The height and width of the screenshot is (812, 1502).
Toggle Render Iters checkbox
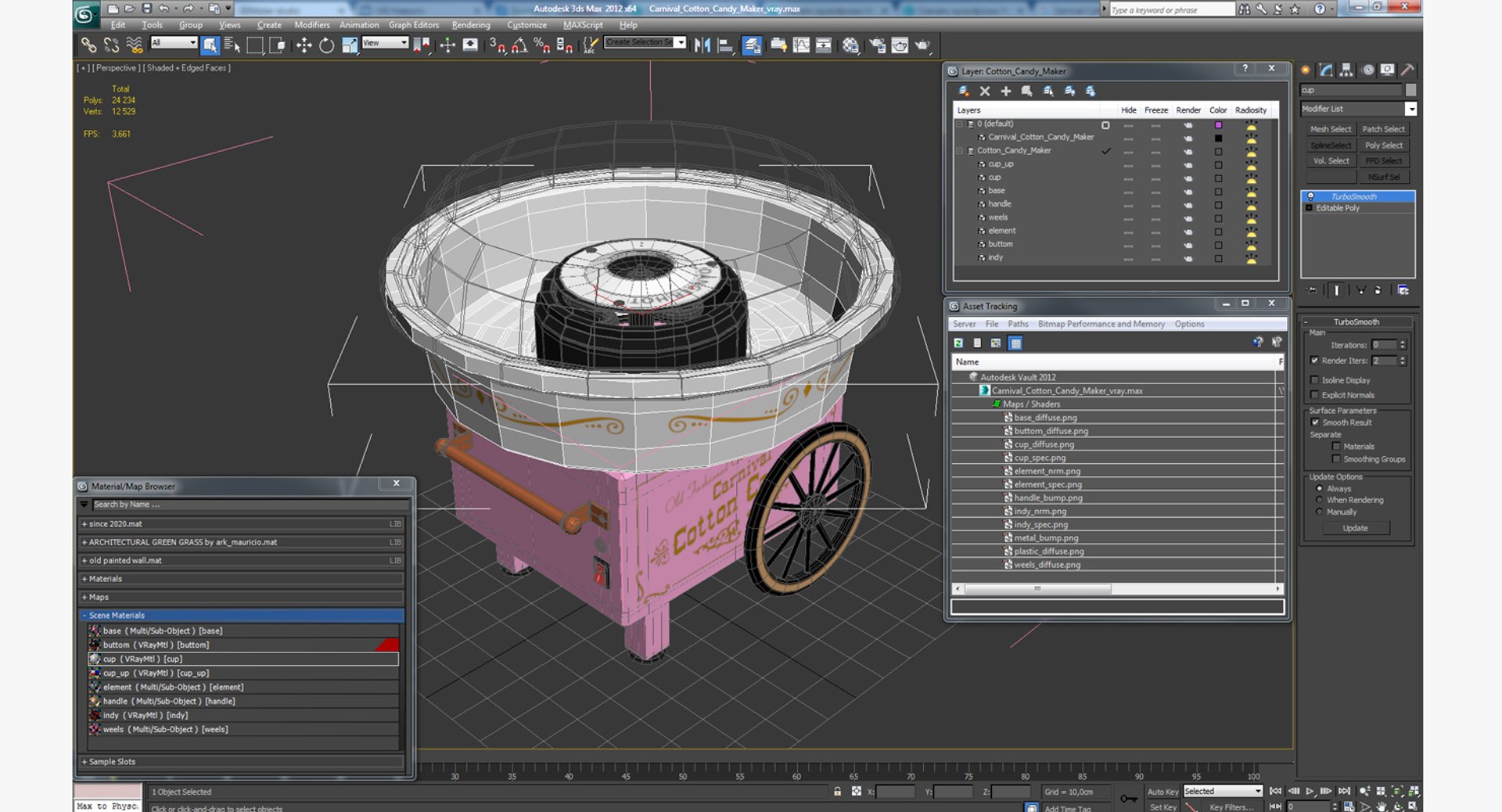[x=1315, y=361]
